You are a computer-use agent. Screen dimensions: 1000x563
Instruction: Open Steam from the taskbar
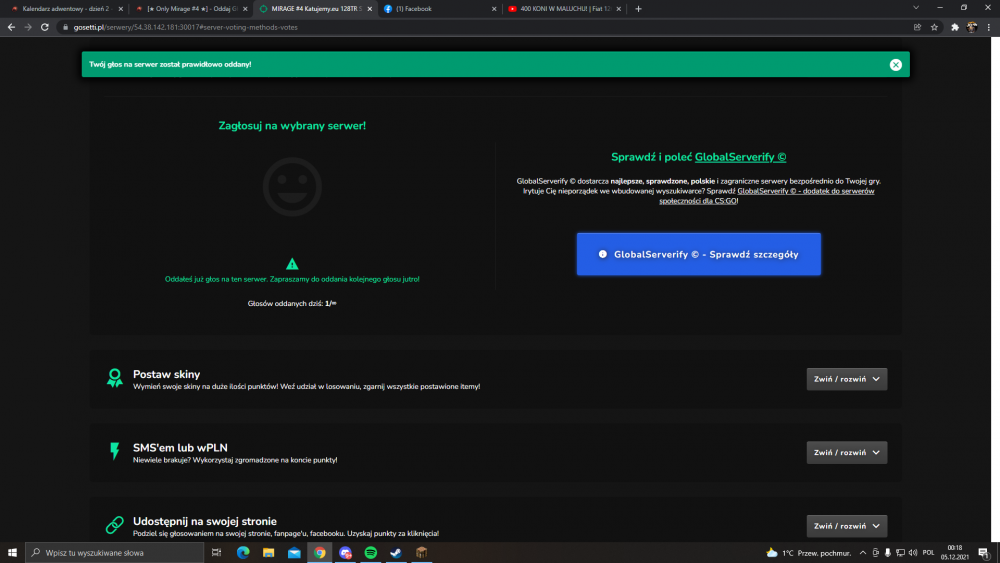[396, 553]
